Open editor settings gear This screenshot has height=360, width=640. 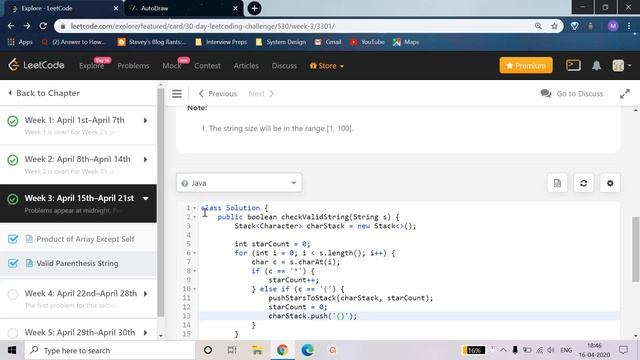pyautogui.click(x=610, y=183)
